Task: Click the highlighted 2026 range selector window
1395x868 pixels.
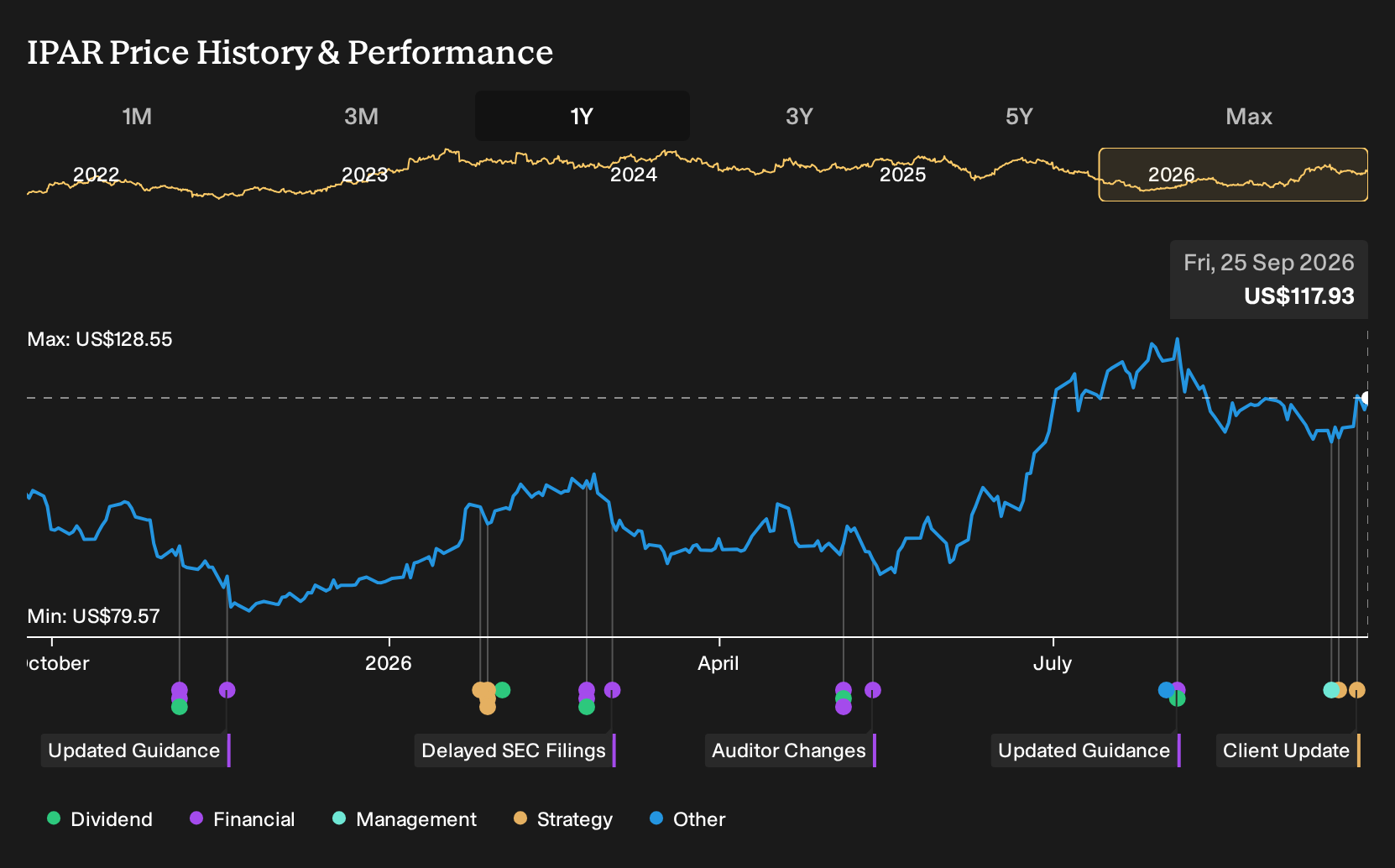Action: [x=1233, y=175]
